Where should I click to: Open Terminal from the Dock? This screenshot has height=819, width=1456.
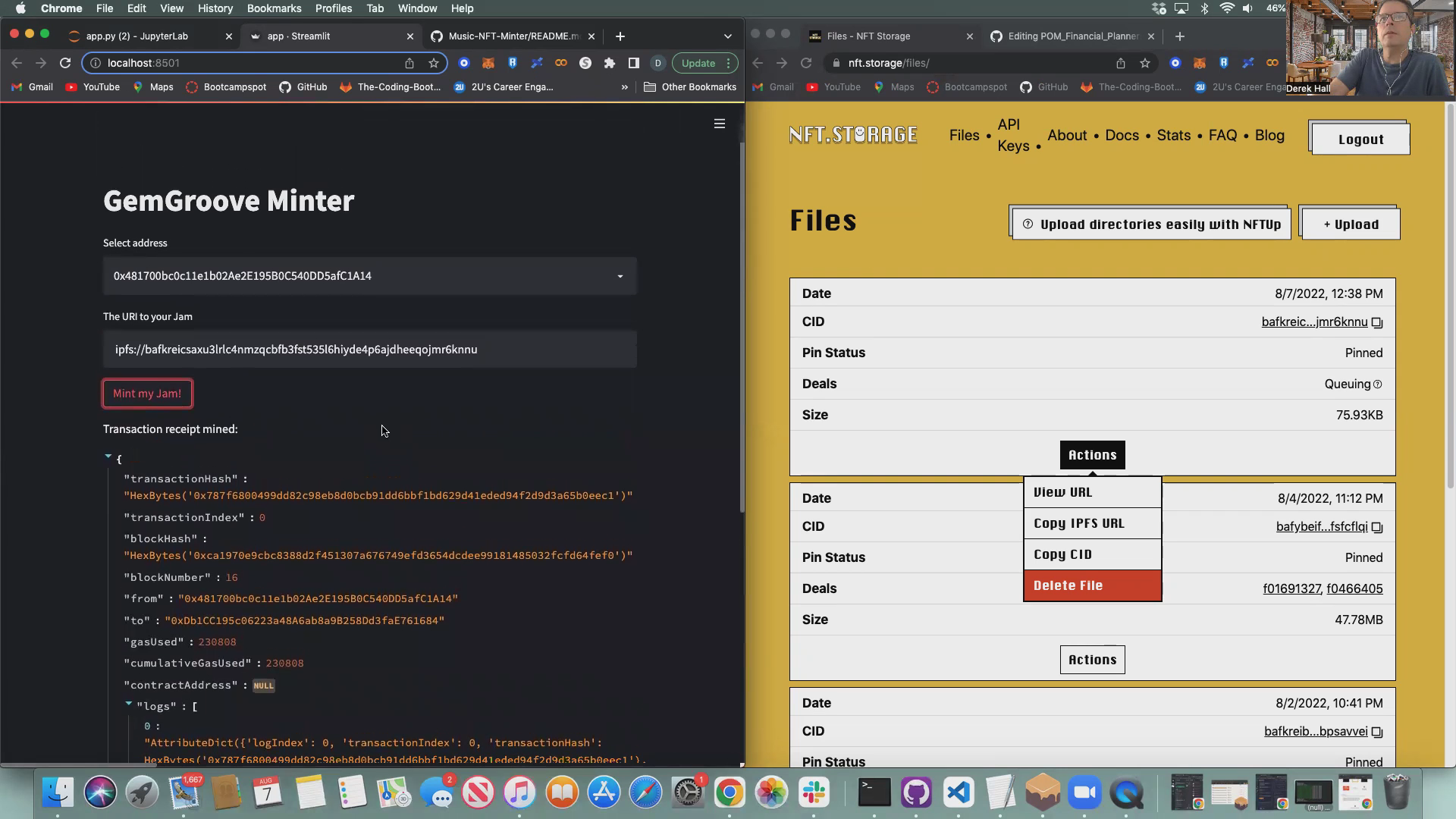click(874, 792)
